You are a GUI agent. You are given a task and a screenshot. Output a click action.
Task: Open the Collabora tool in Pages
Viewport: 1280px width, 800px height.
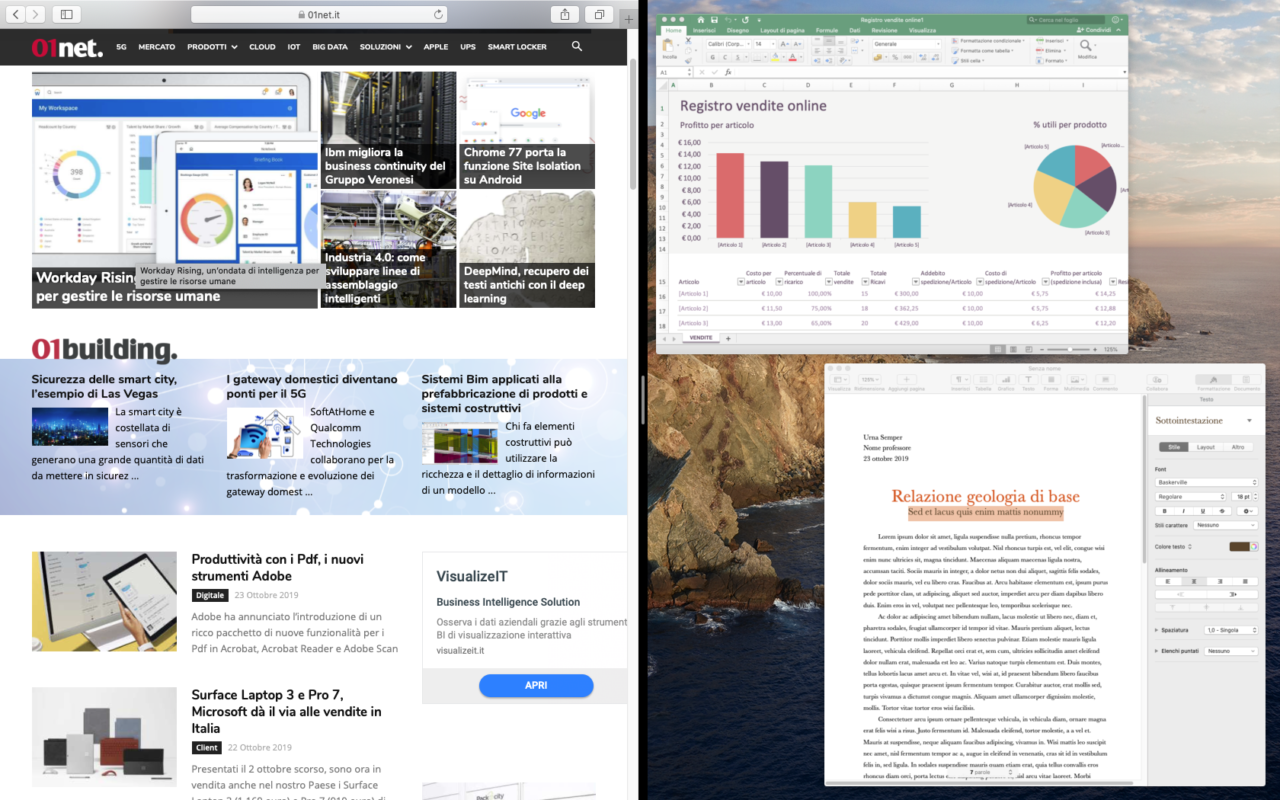point(1156,381)
